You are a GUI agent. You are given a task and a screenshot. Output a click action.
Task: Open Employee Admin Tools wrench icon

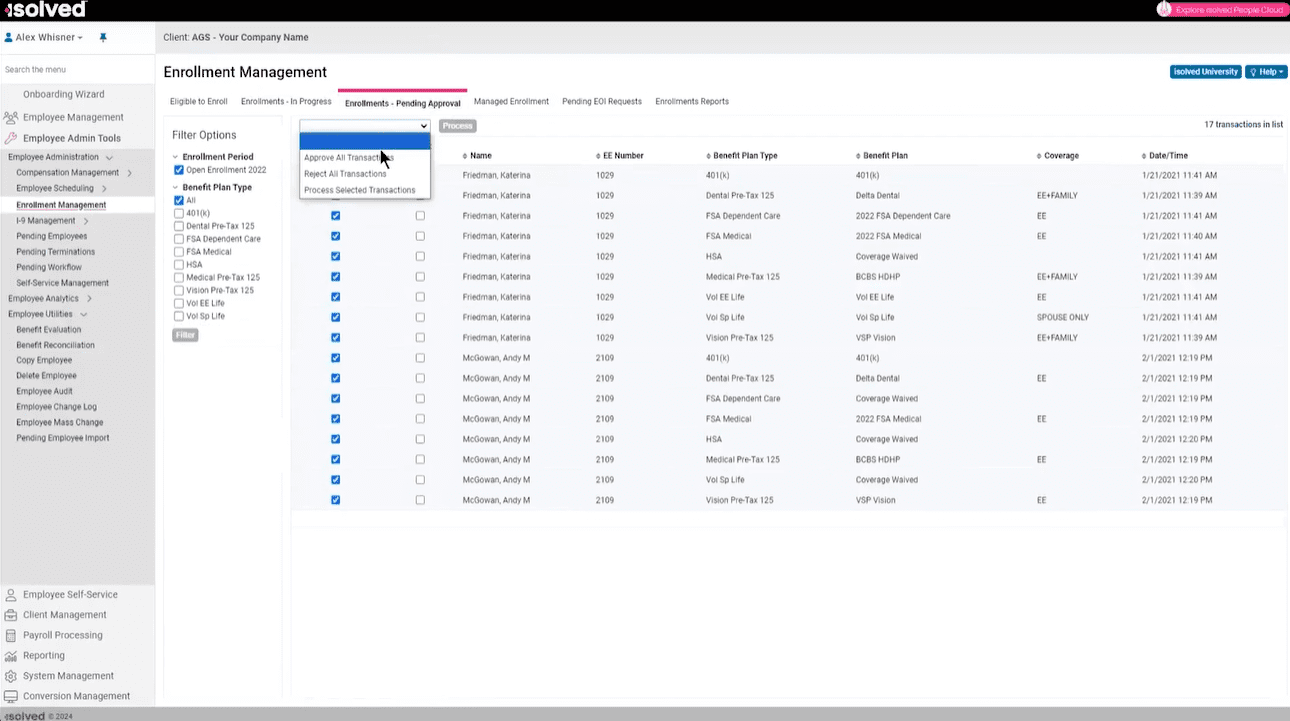click(x=11, y=138)
